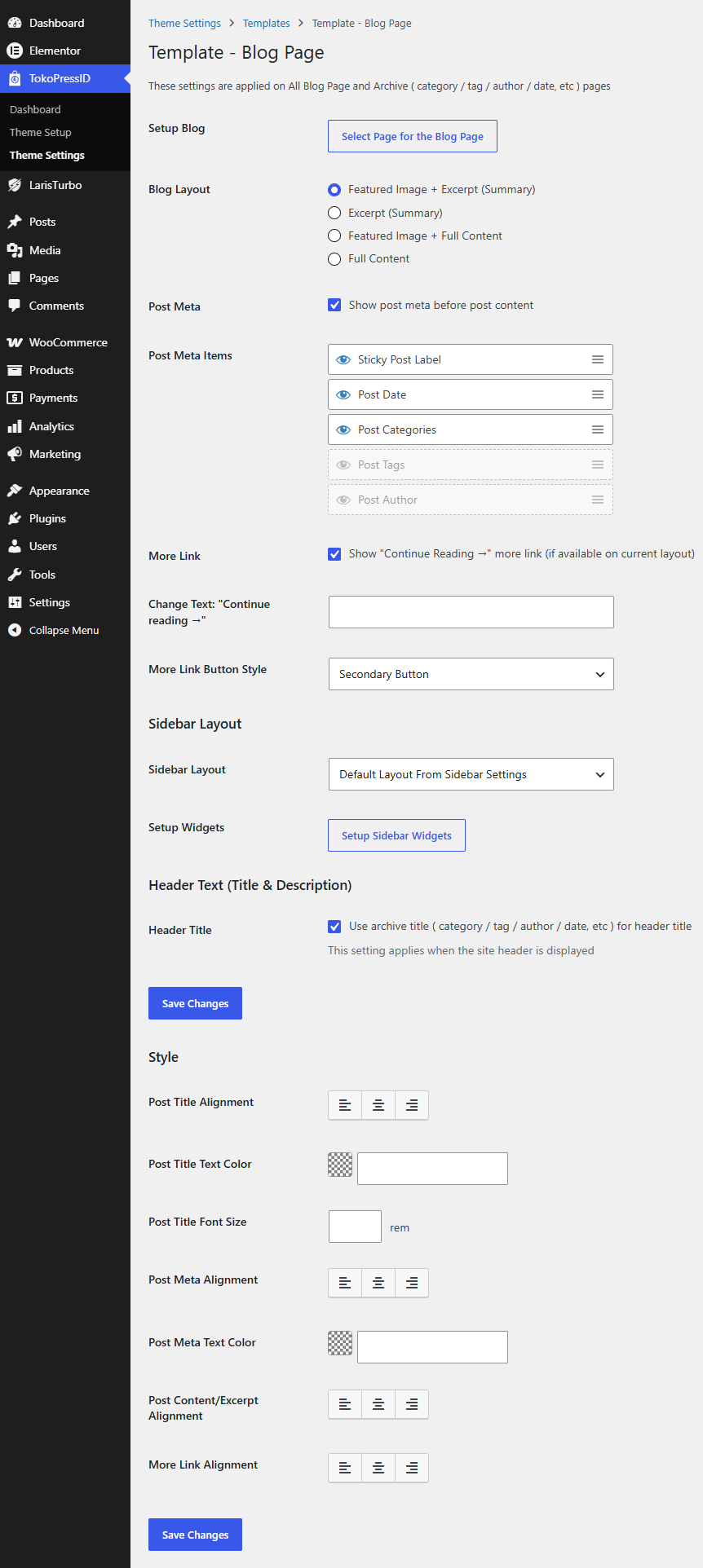Click the Appearance paintbrush icon
The width and height of the screenshot is (703, 1568).
pos(15,491)
